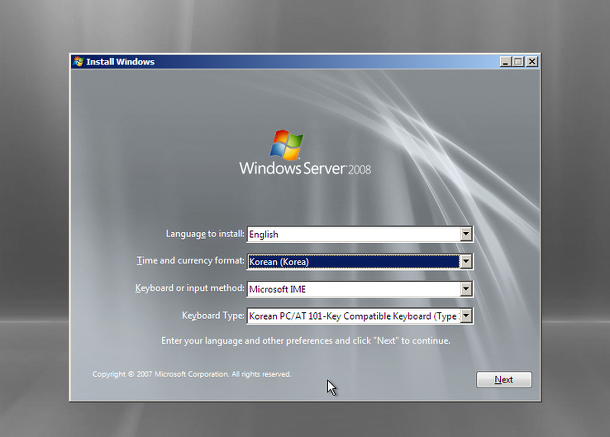Screen dimensions: 610x437
Task: Click the 'Enter your language' instruction text
Action: [306, 341]
